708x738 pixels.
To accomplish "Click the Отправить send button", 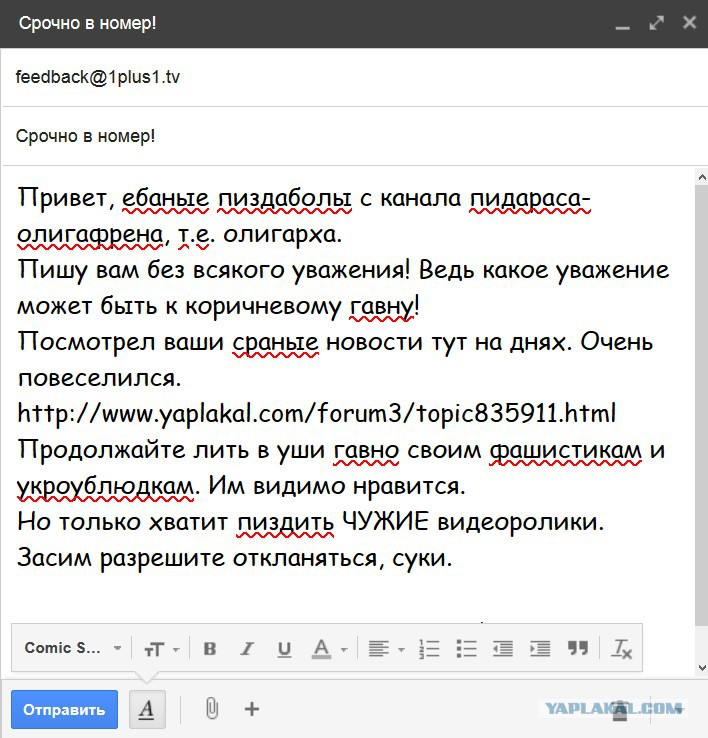I will [64, 709].
